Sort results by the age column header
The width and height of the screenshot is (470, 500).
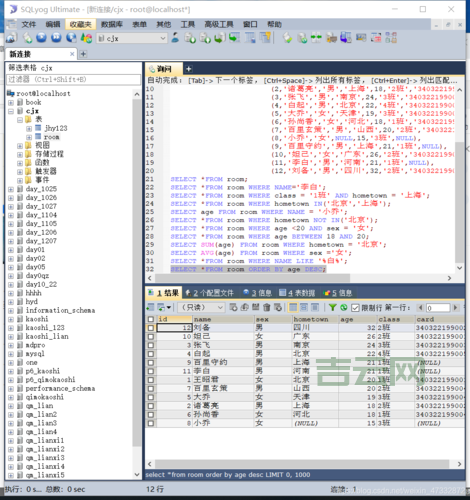pyautogui.click(x=357, y=319)
